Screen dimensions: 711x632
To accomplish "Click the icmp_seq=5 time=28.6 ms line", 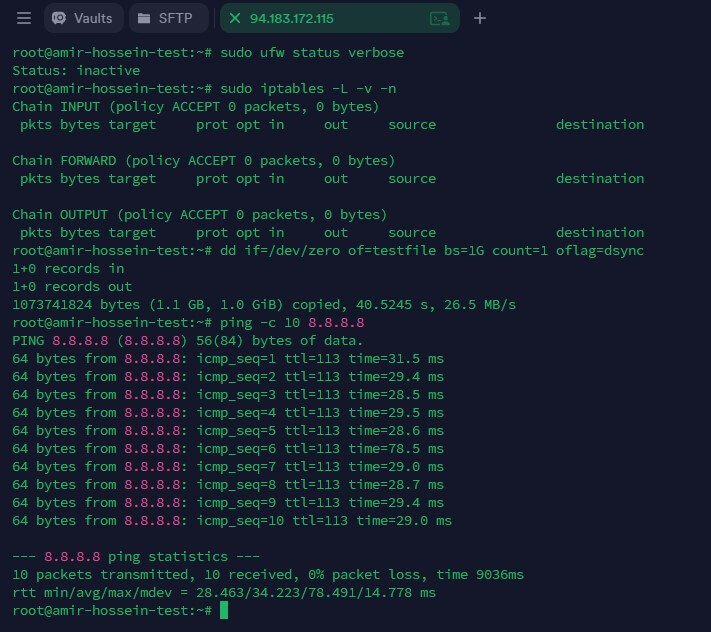I will pyautogui.click(x=228, y=430).
